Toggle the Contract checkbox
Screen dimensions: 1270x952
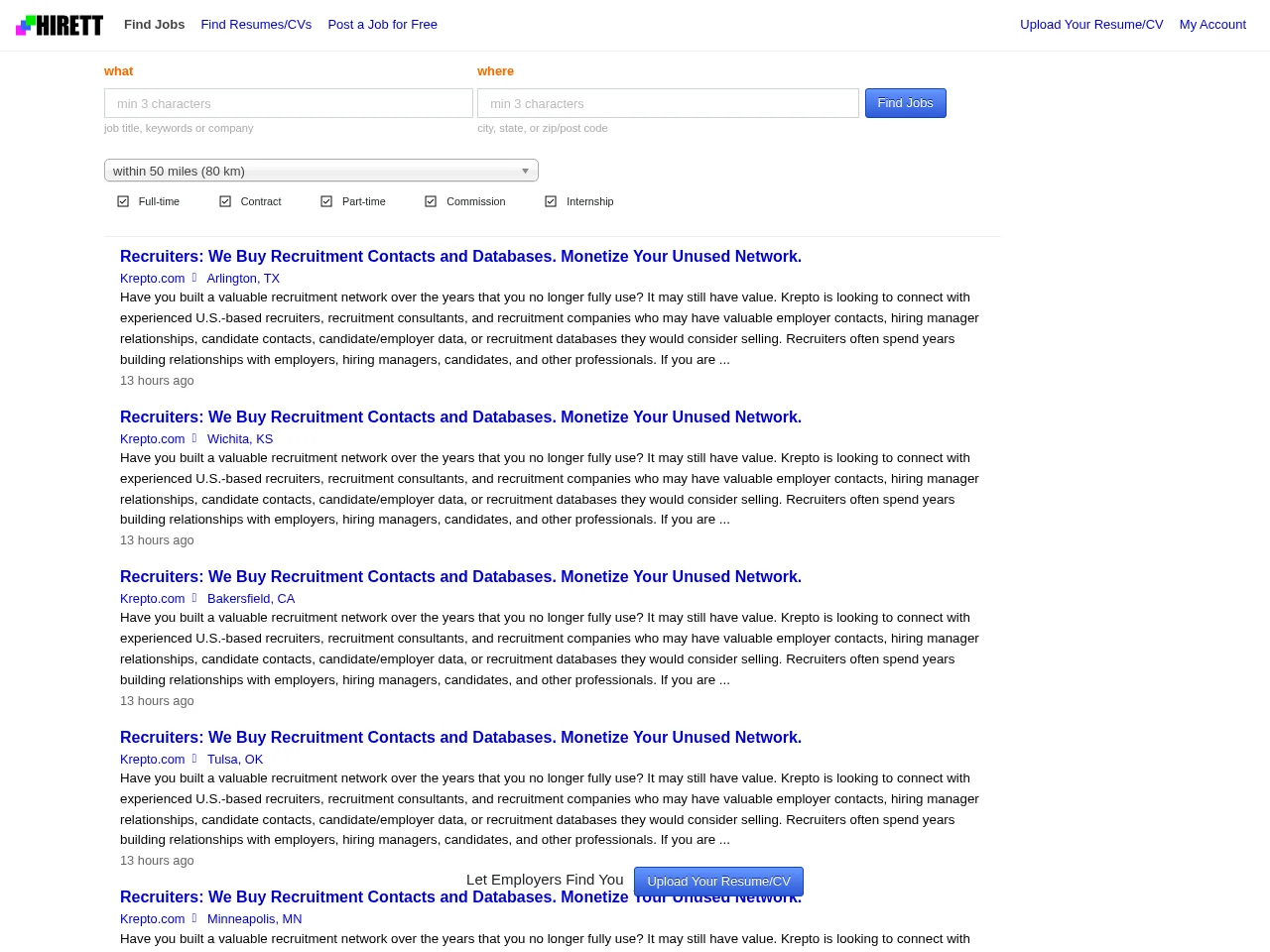click(225, 201)
